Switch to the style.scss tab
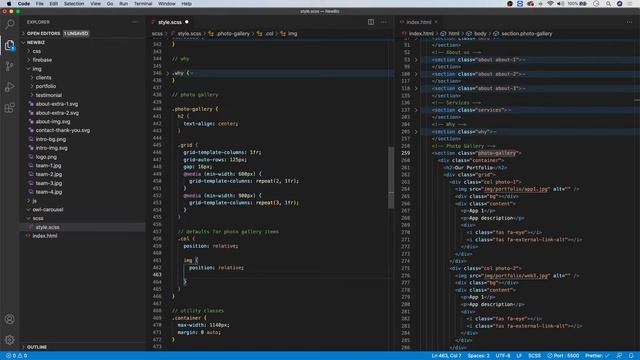Image resolution: width=640 pixels, height=360 pixels. (170, 22)
